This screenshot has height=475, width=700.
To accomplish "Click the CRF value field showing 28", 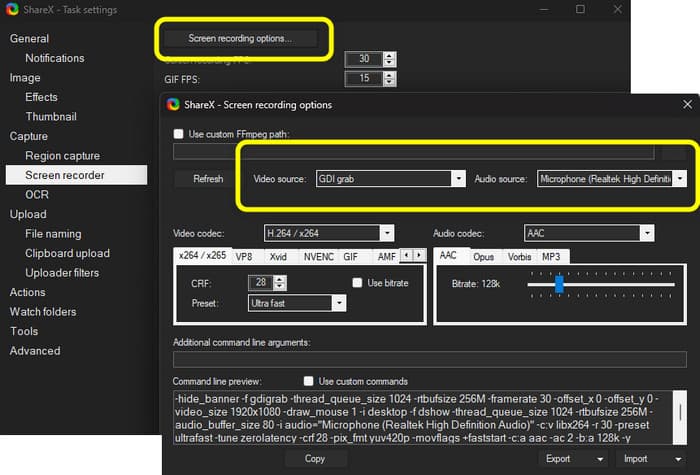I will pos(261,283).
